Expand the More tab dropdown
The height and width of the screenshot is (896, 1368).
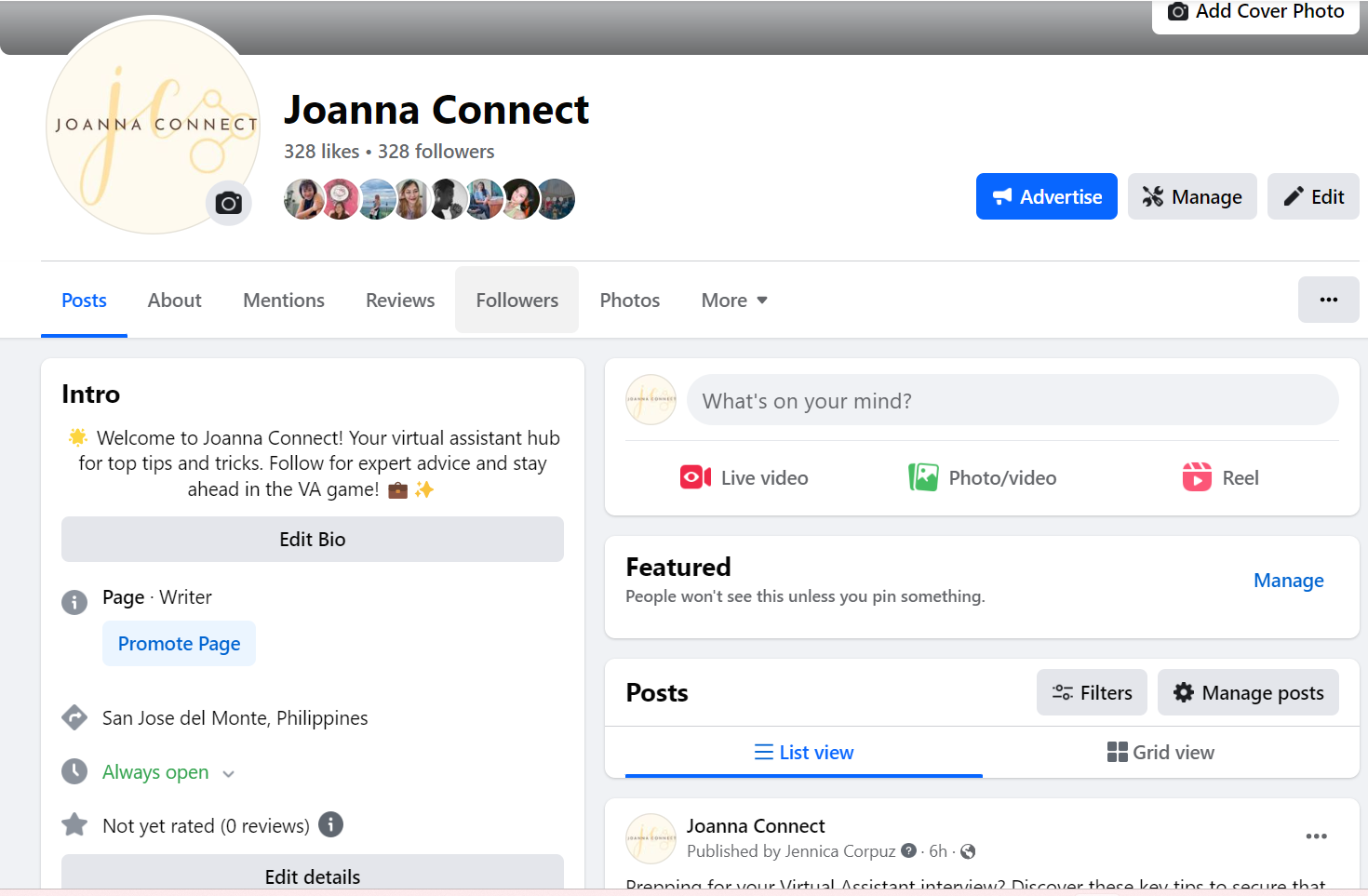pyautogui.click(x=734, y=300)
